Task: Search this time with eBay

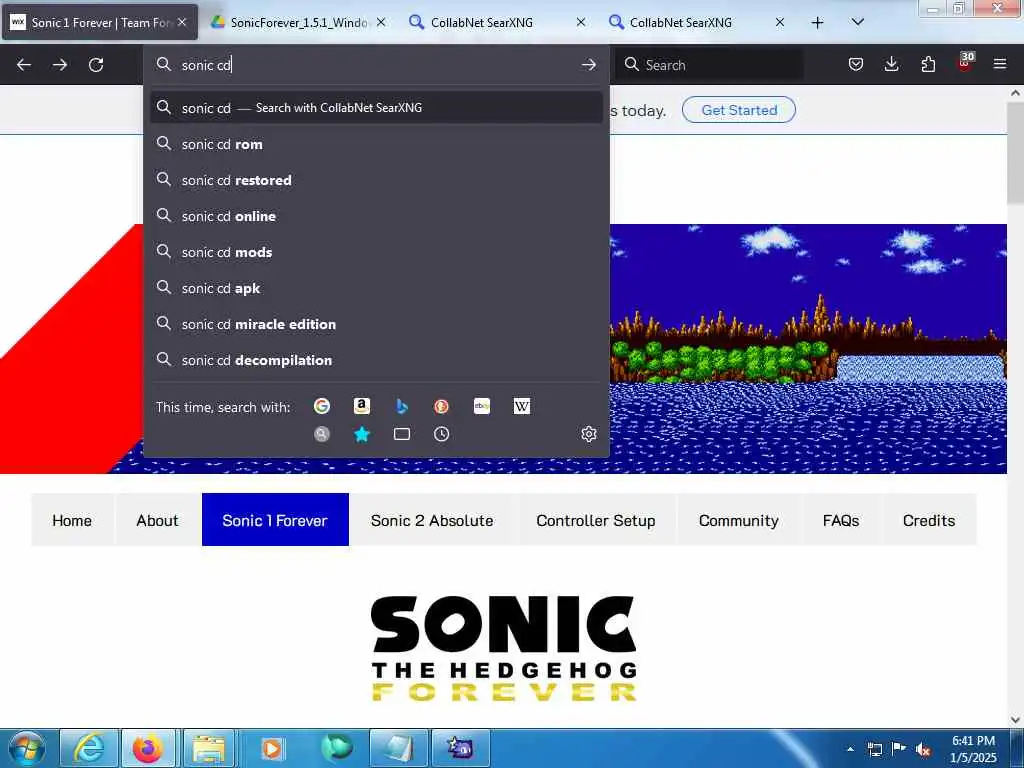Action: [482, 406]
